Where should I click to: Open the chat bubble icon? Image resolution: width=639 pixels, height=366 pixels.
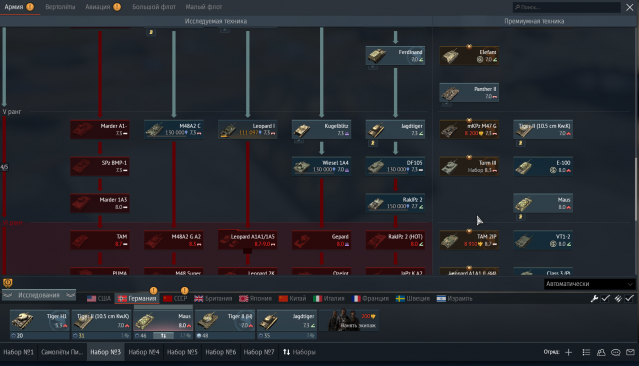(x=615, y=352)
